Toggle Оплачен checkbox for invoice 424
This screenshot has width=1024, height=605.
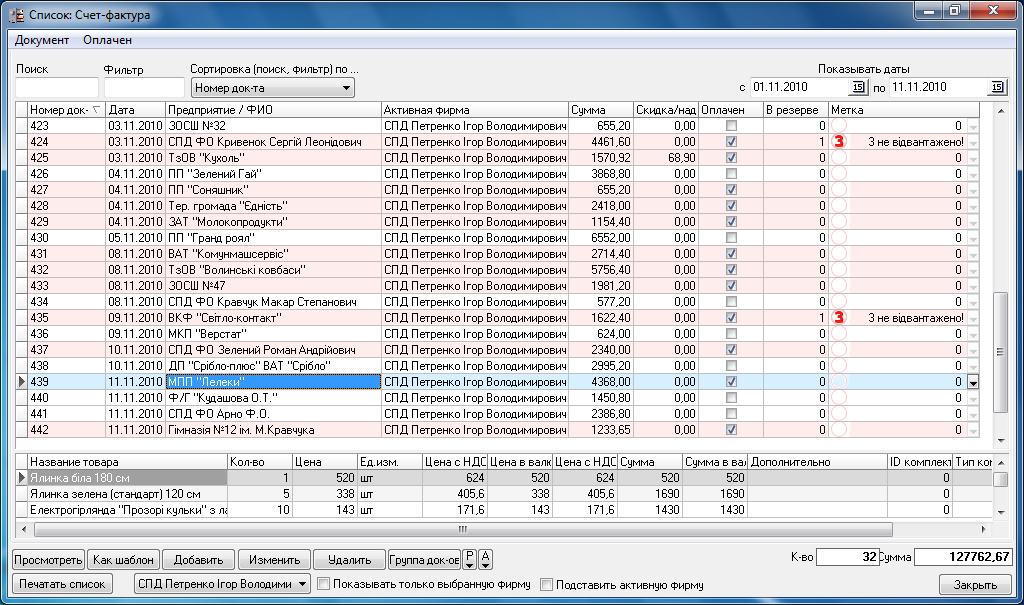point(731,142)
